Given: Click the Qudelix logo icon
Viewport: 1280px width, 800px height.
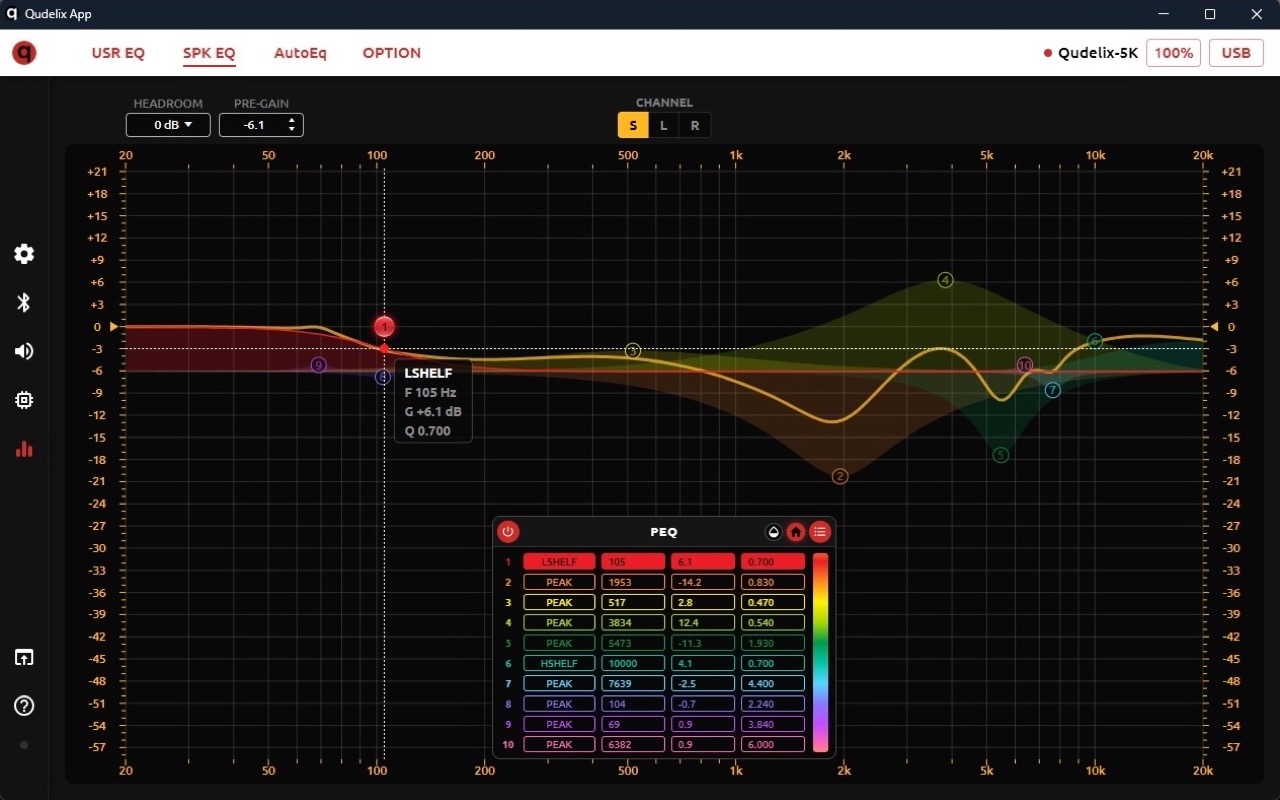Looking at the screenshot, I should tap(24, 53).
